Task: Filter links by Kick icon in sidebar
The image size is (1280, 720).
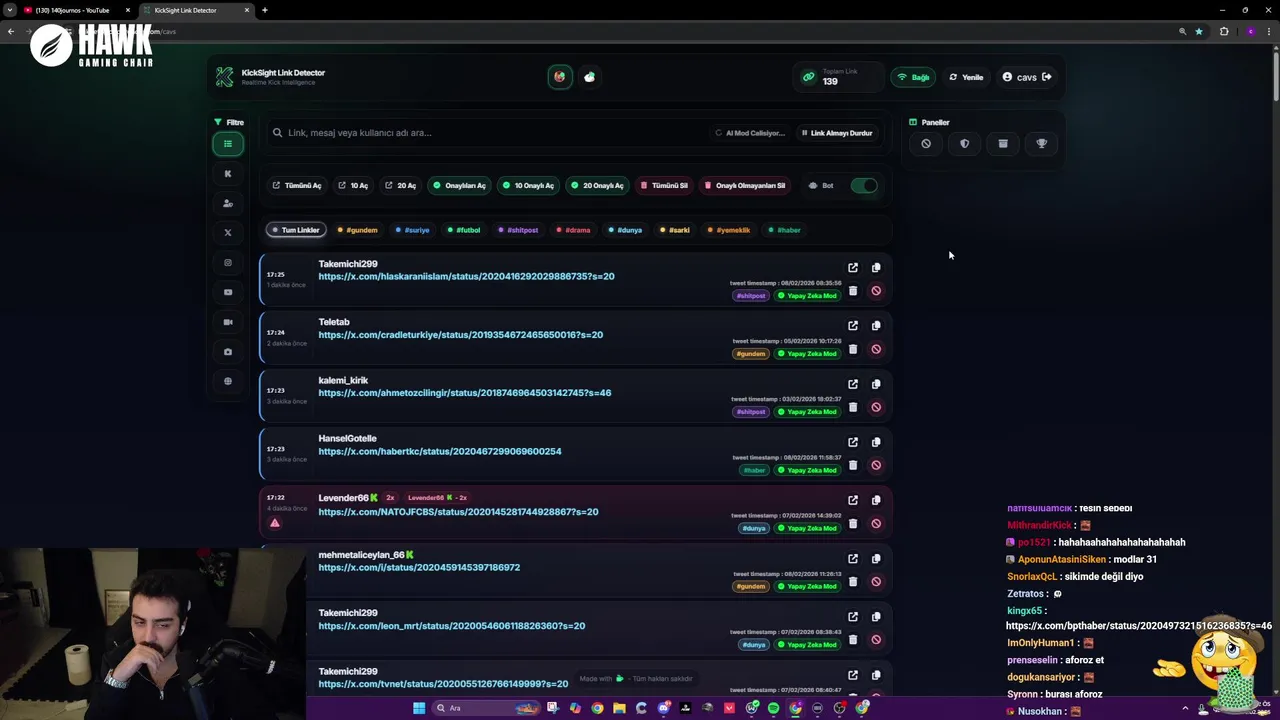Action: [x=228, y=174]
